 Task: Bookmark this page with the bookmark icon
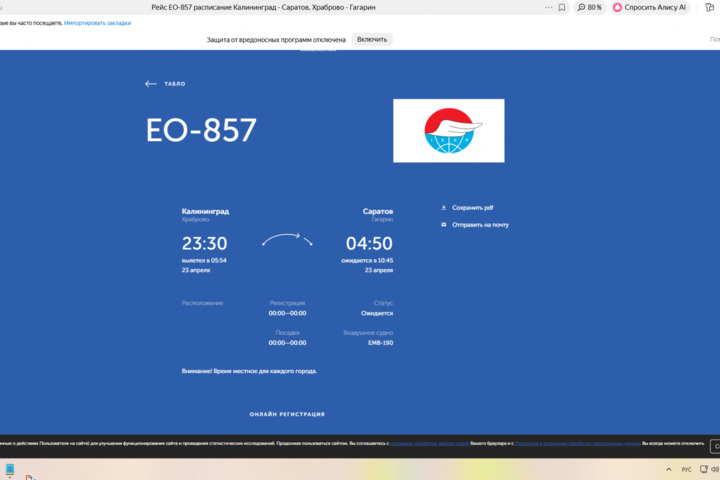pos(562,7)
